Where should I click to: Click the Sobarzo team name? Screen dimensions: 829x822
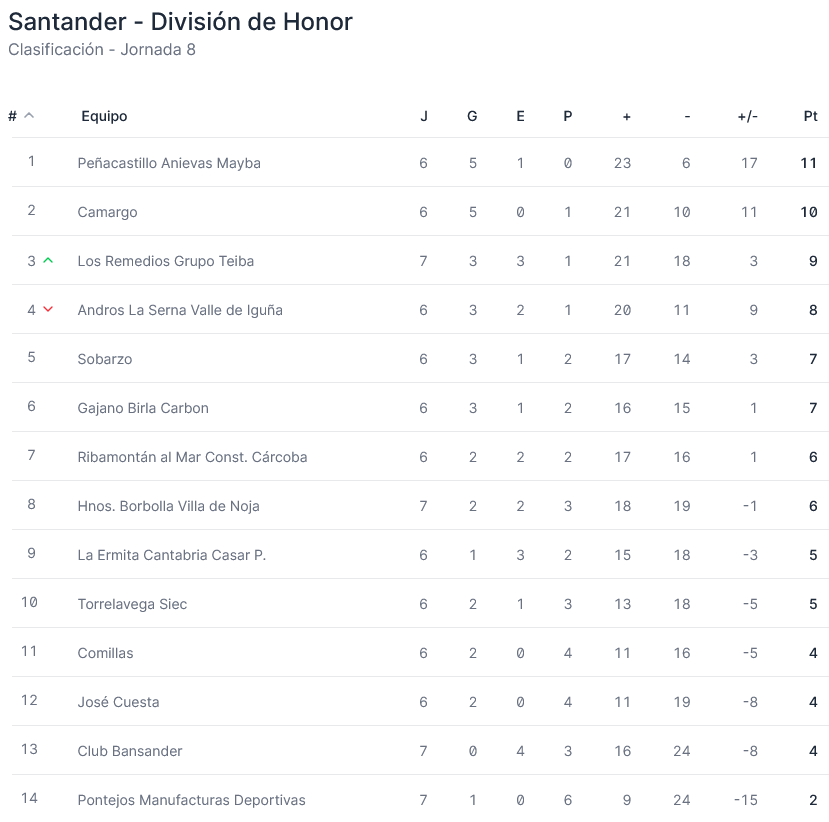tap(105, 359)
